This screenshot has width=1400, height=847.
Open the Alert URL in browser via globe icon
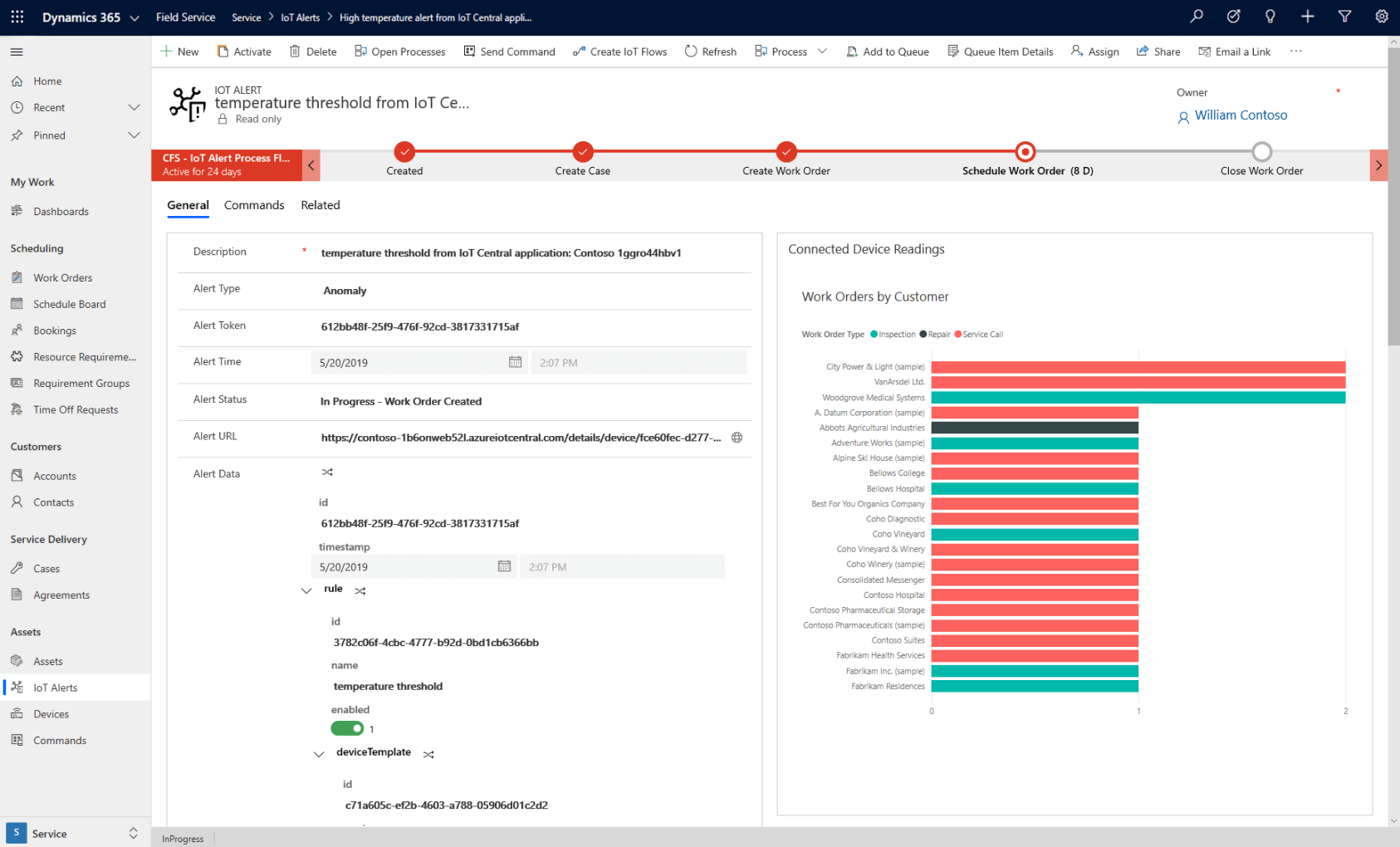click(737, 437)
